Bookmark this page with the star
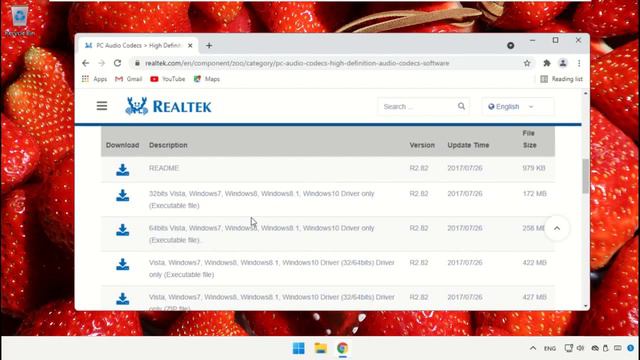This screenshot has width=640, height=360. click(x=527, y=63)
